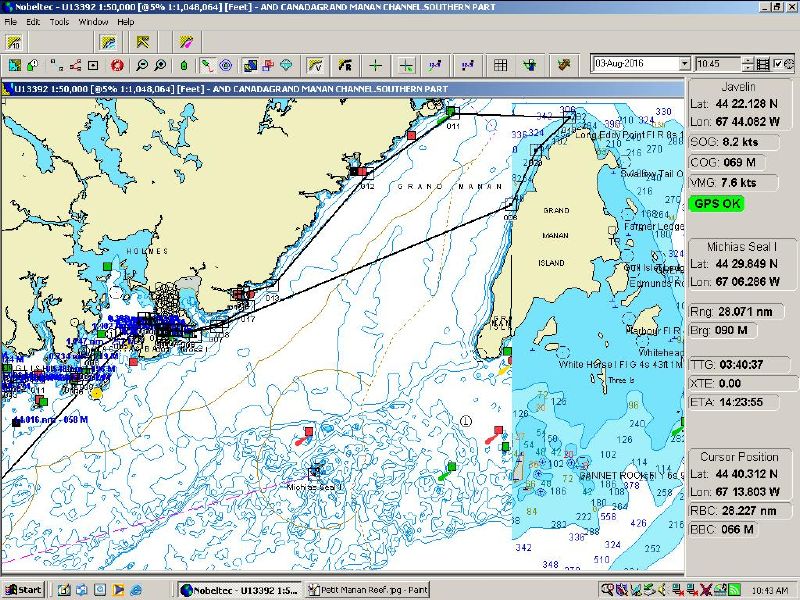Image resolution: width=800 pixels, height=600 pixels.
Task: Open the Edit menu
Action: click(33, 21)
